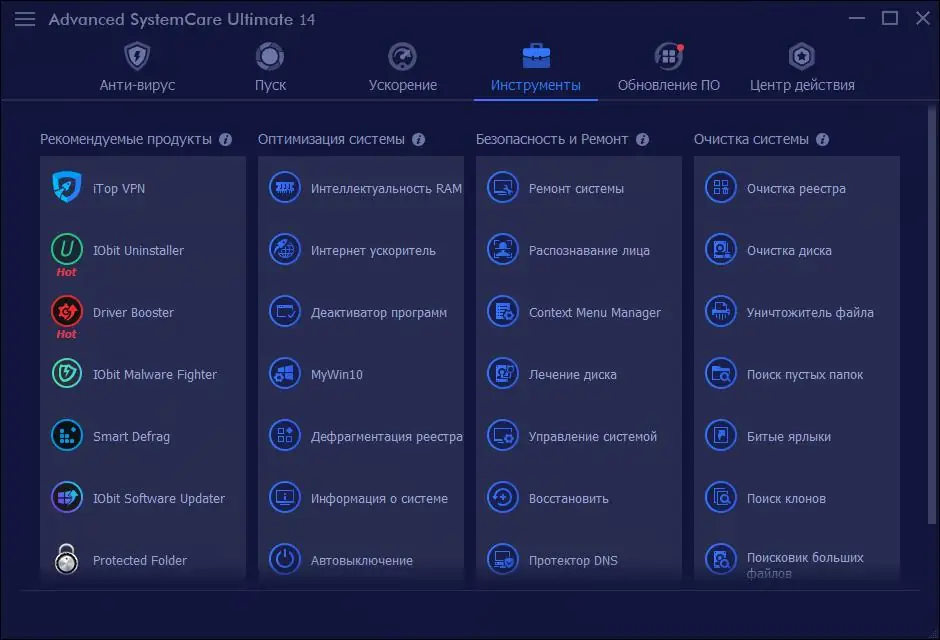Minimize the Advanced SystemCare window
The image size is (940, 640).
pos(857,19)
